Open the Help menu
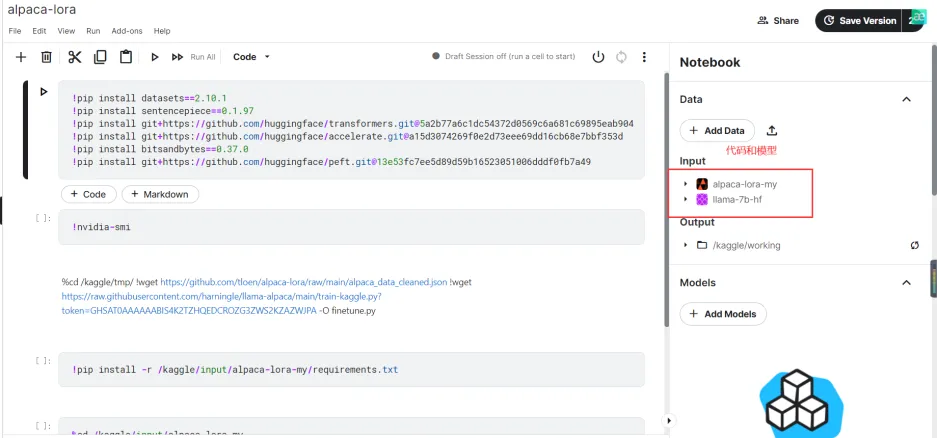 pos(162,30)
